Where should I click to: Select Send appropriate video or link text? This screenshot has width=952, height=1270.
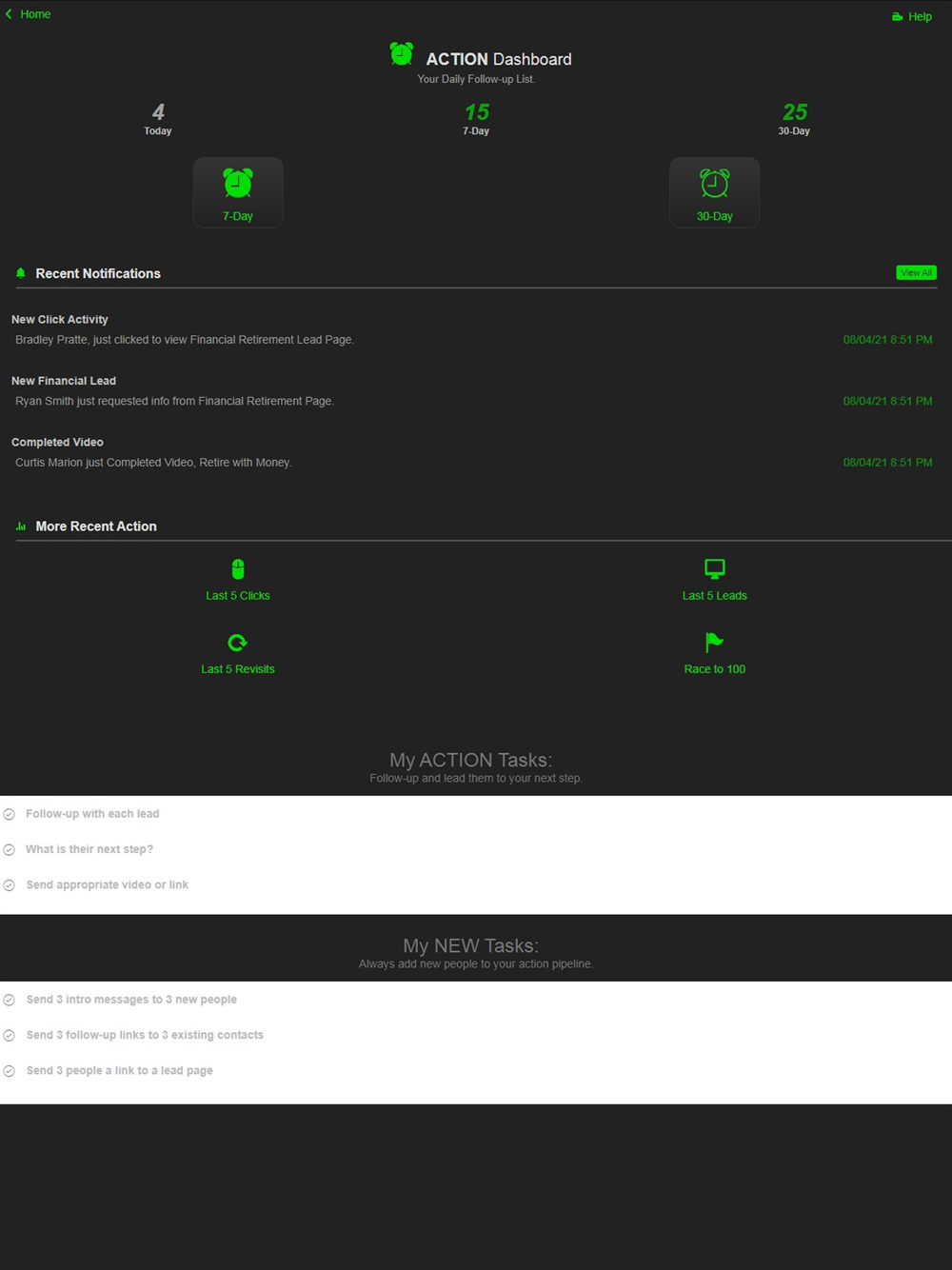tap(107, 885)
